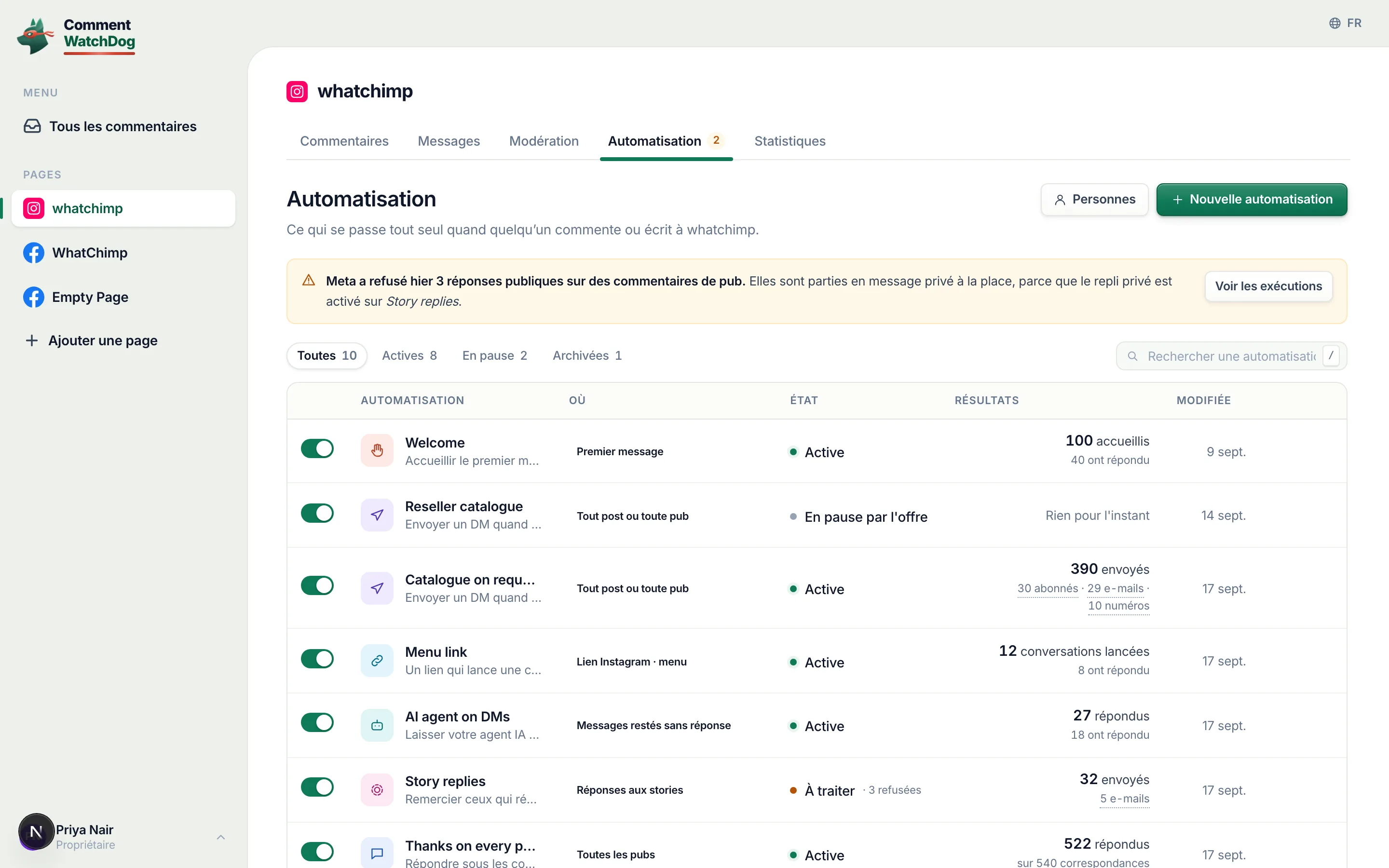
Task: Toggle the Story replies automation switch
Action: tap(317, 787)
